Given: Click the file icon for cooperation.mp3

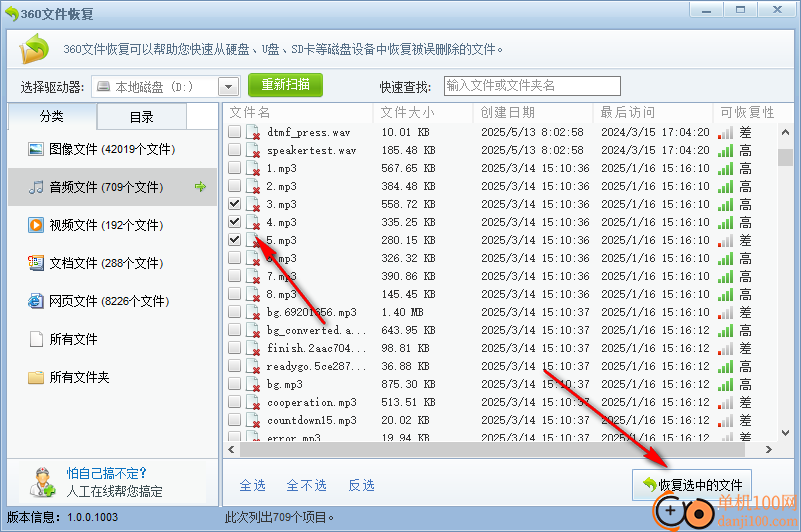Looking at the screenshot, I should (253, 402).
